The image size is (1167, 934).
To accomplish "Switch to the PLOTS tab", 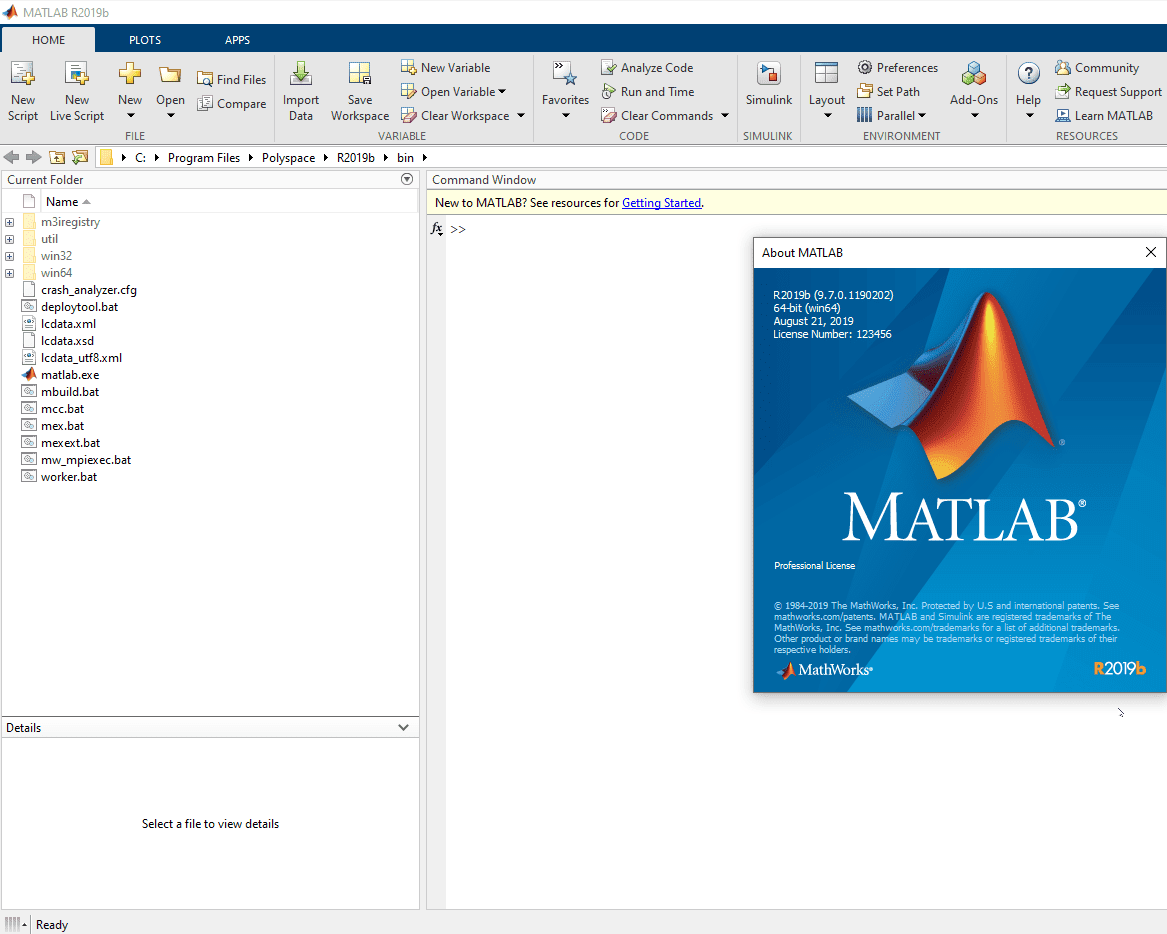I will 144,39.
